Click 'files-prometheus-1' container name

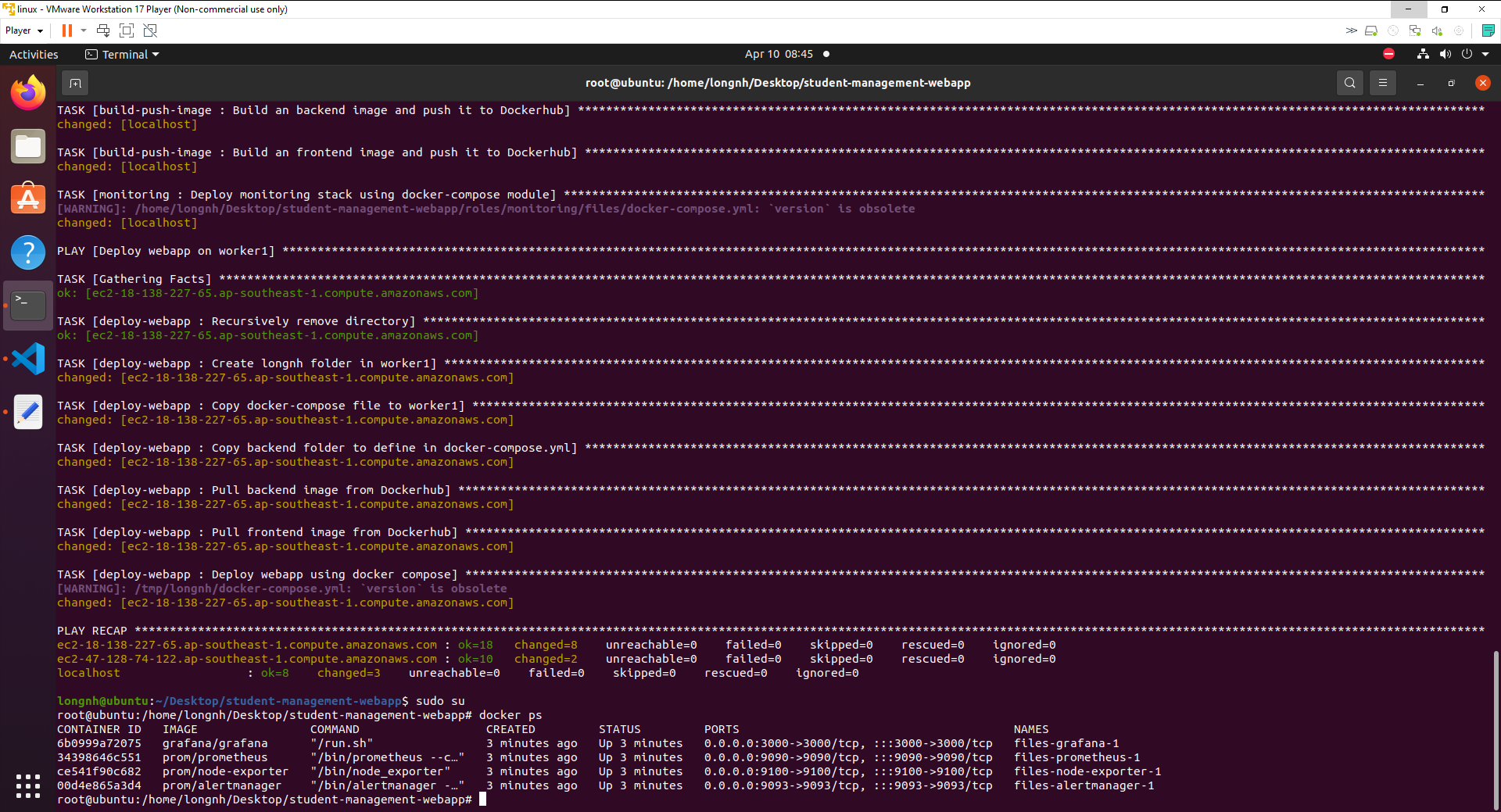tap(1076, 757)
